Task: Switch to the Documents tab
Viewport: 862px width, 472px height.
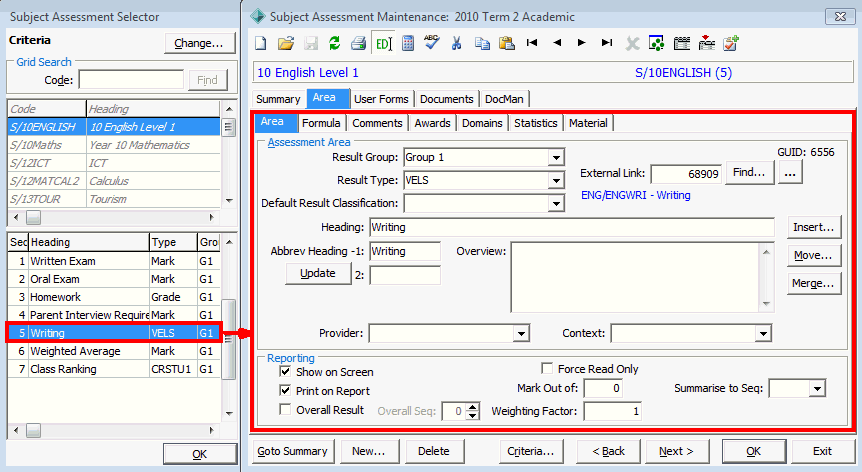Action: coord(447,99)
